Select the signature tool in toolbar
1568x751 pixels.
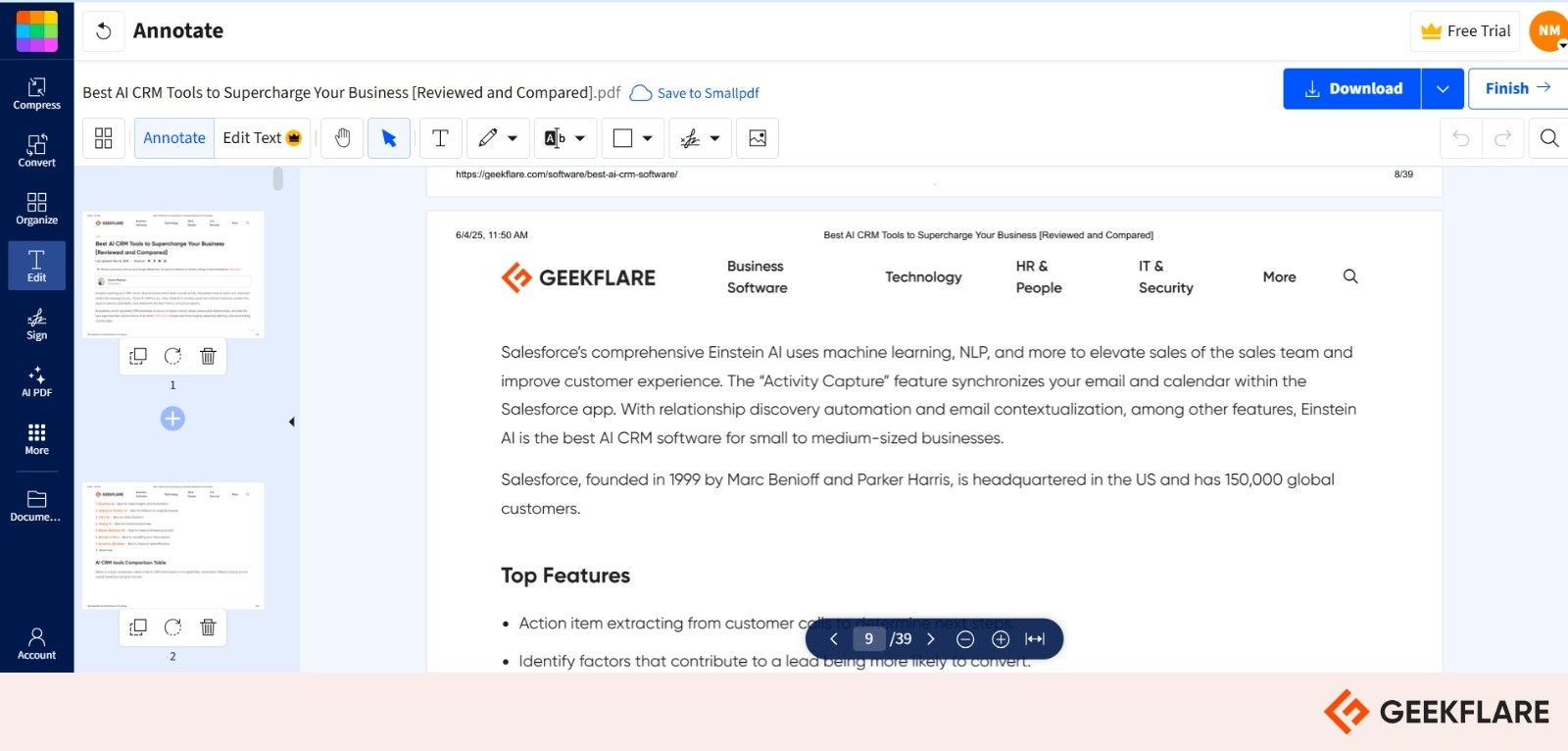tap(690, 138)
